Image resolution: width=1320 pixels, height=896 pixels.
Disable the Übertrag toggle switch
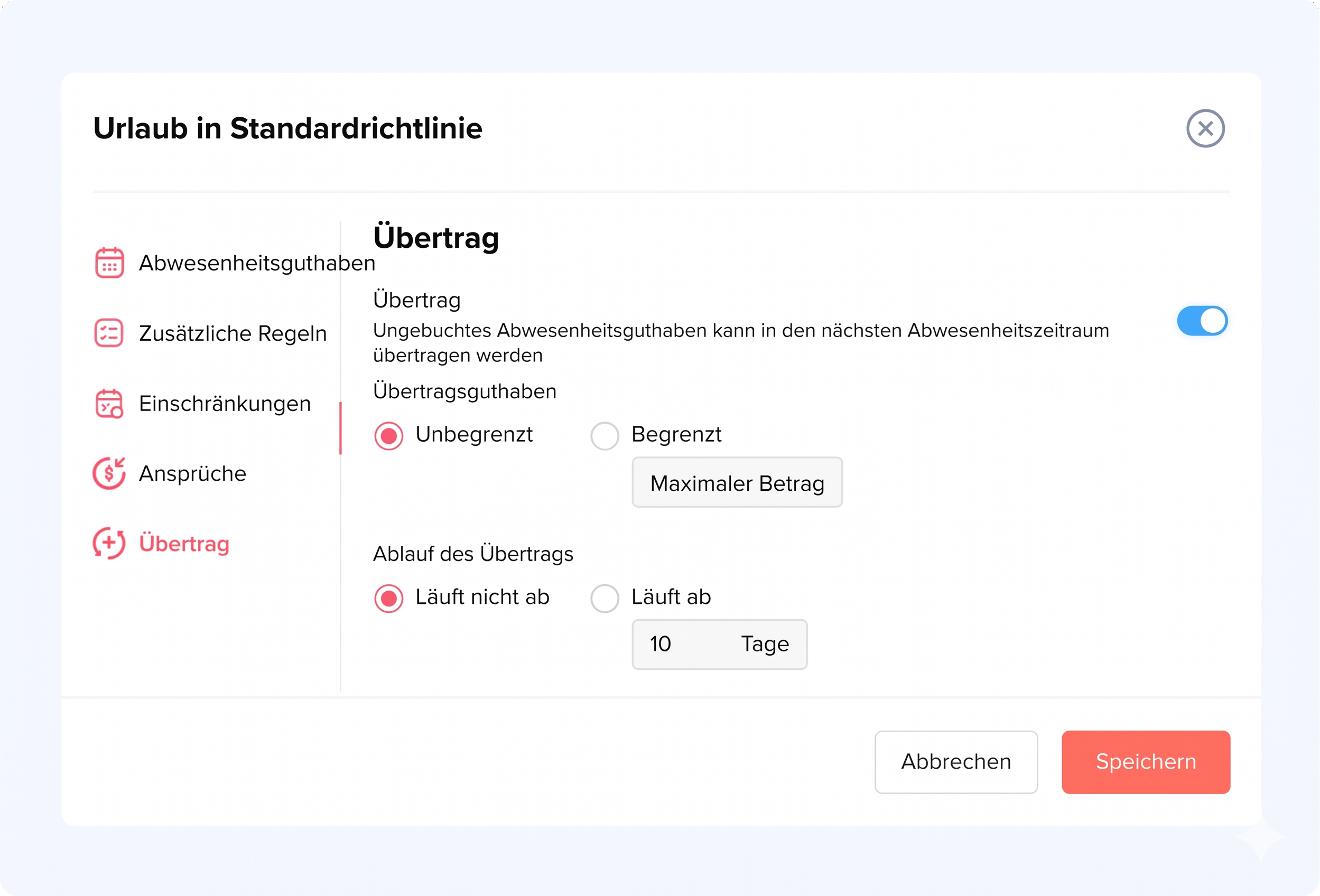tap(1202, 321)
